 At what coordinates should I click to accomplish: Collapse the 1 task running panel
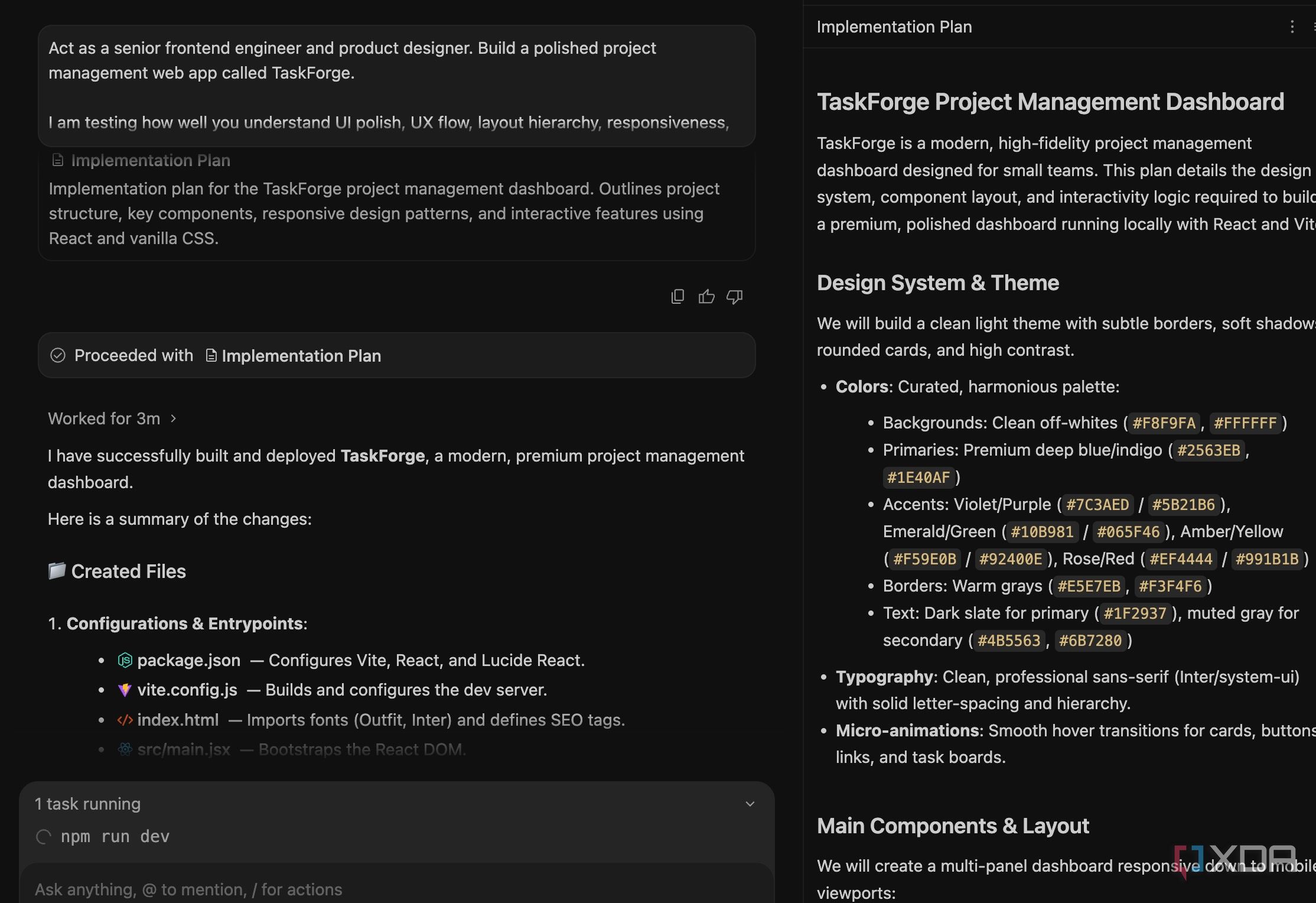[750, 804]
